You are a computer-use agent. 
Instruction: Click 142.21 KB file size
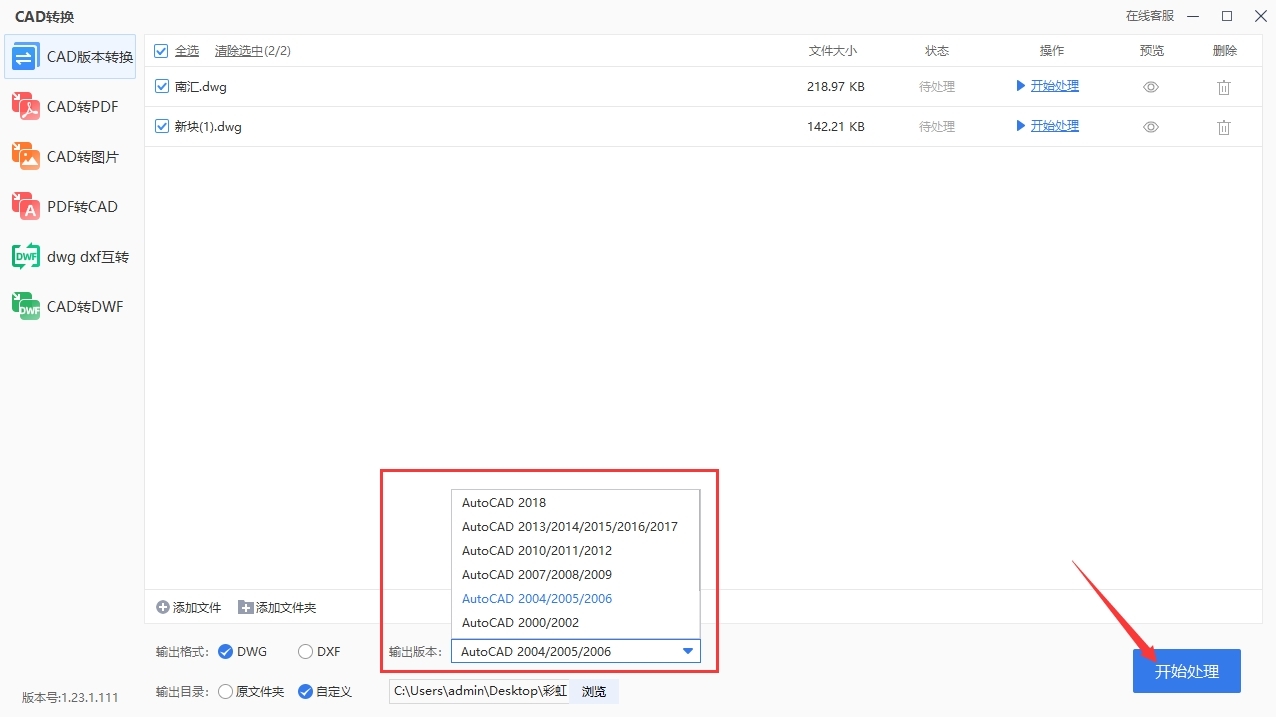tap(836, 127)
